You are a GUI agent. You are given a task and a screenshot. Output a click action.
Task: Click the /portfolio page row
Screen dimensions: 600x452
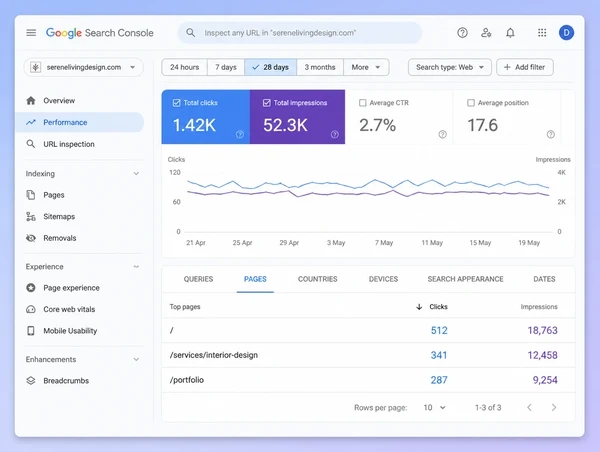click(x=368, y=380)
